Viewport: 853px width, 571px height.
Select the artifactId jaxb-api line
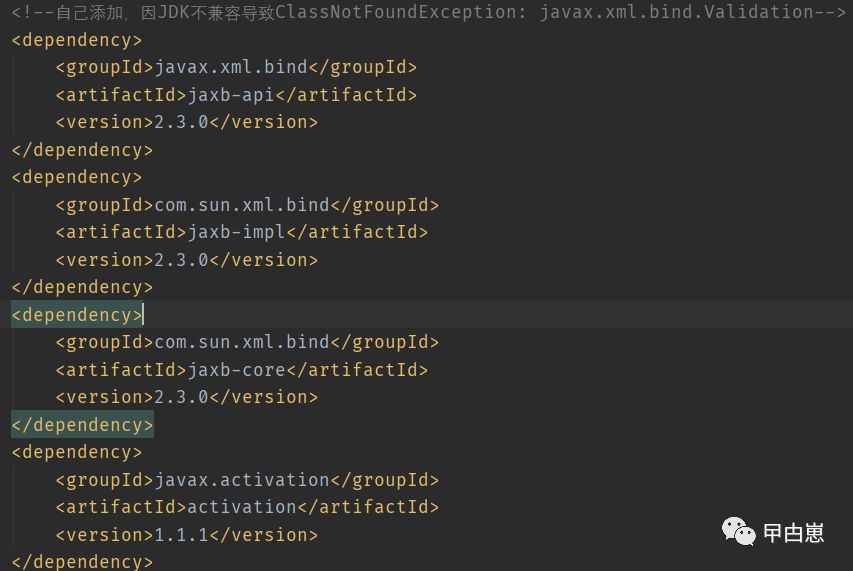236,95
